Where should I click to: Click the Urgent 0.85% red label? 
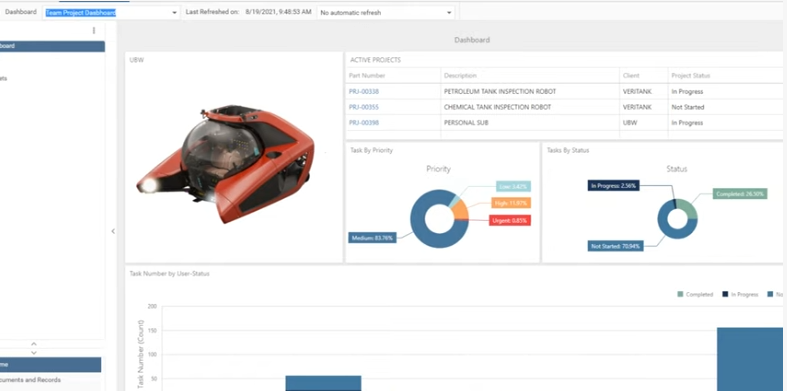click(x=510, y=220)
